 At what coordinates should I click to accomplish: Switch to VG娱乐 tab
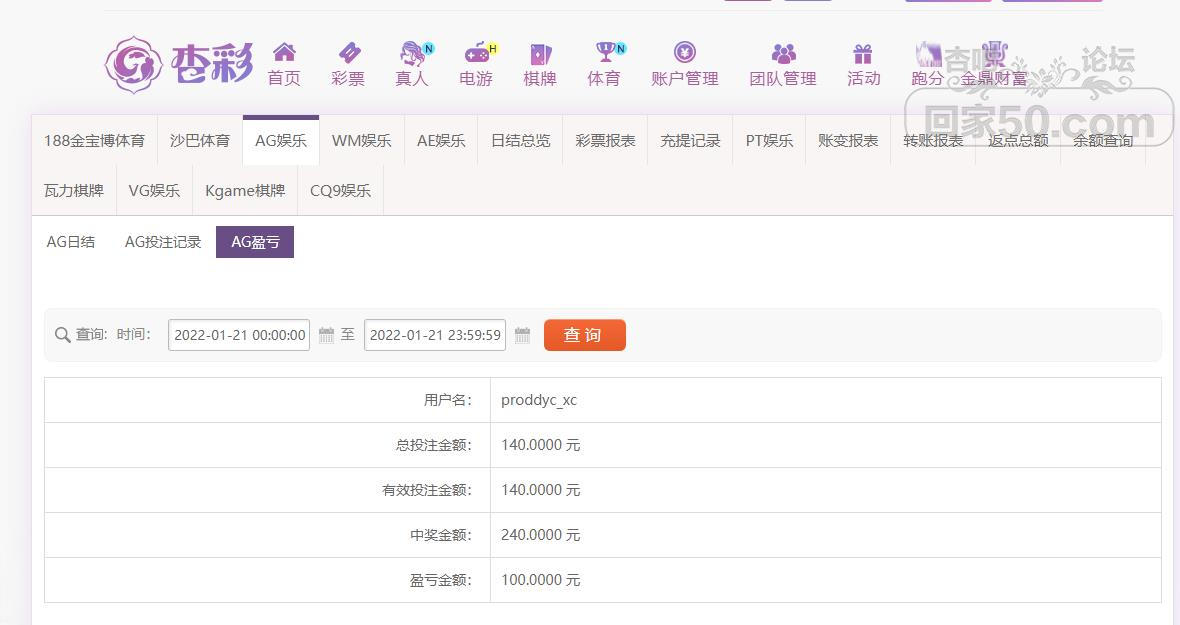(154, 191)
